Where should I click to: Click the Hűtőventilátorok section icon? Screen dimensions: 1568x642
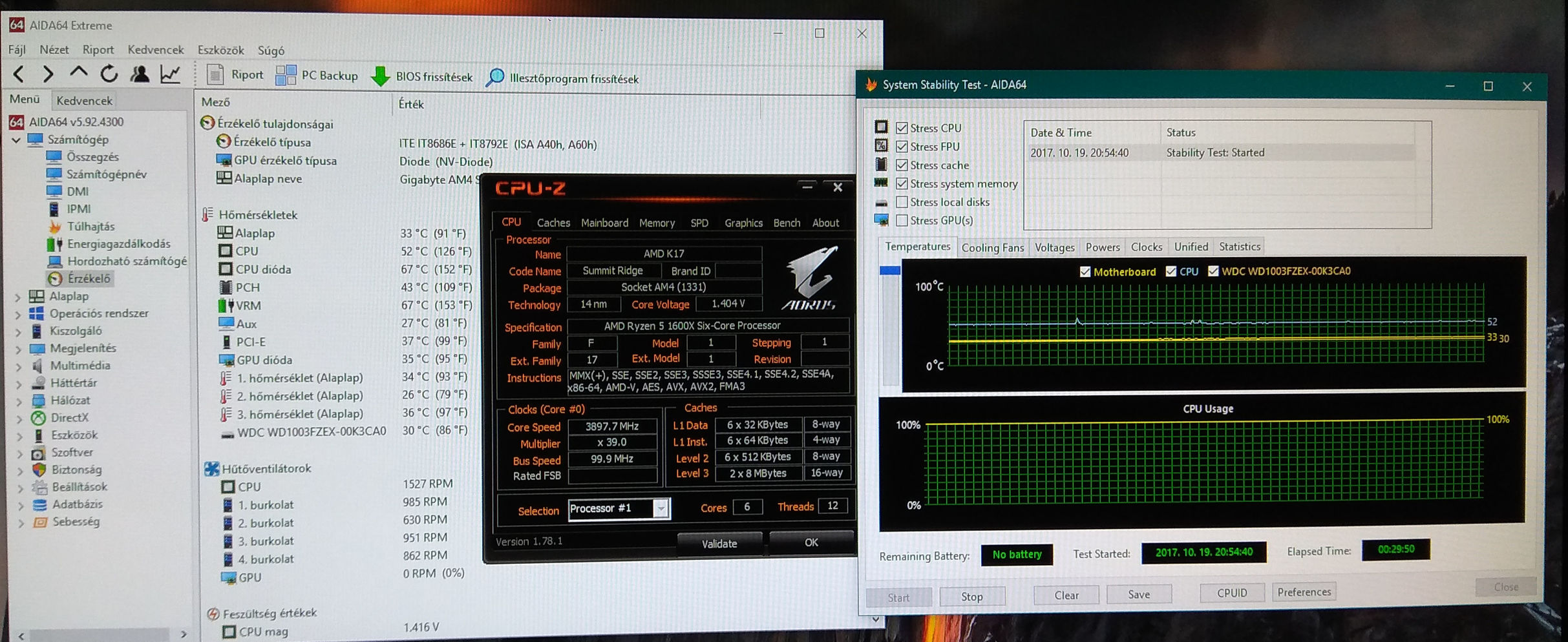[211, 468]
